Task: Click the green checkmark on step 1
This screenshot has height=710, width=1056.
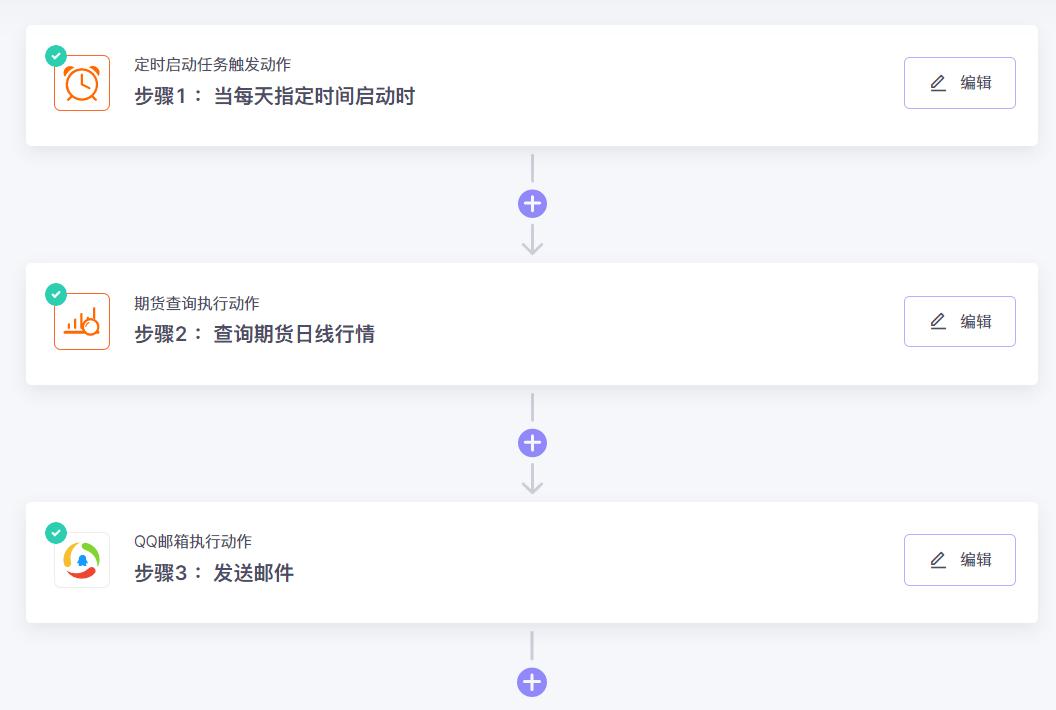Action: click(55, 56)
